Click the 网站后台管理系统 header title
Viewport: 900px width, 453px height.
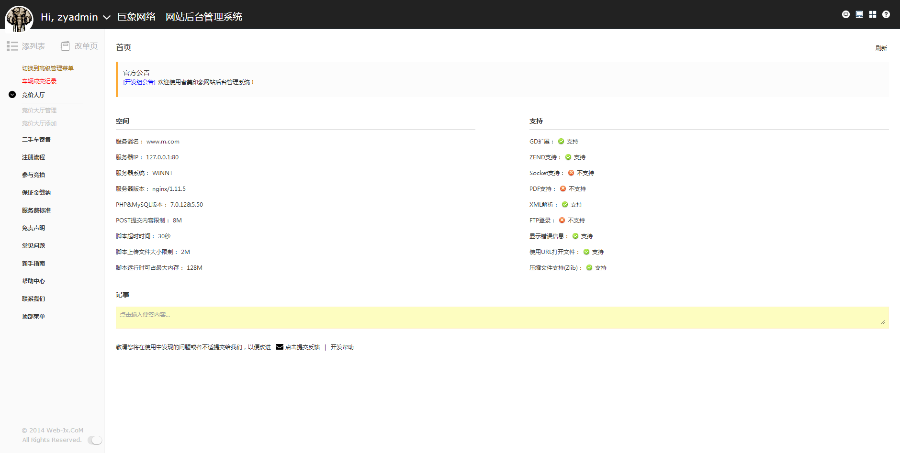tap(204, 17)
